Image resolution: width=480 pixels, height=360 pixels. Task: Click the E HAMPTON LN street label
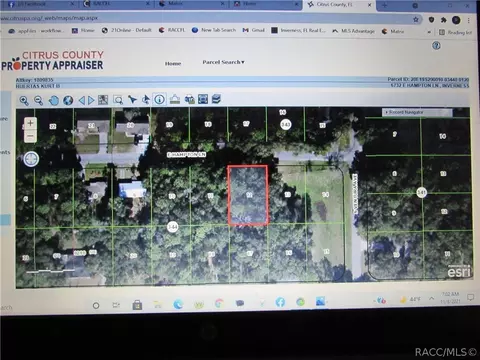(x=186, y=155)
